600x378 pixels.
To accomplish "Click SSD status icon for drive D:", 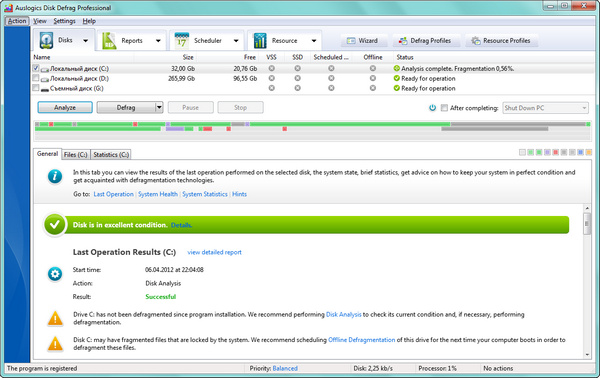I will (297, 78).
